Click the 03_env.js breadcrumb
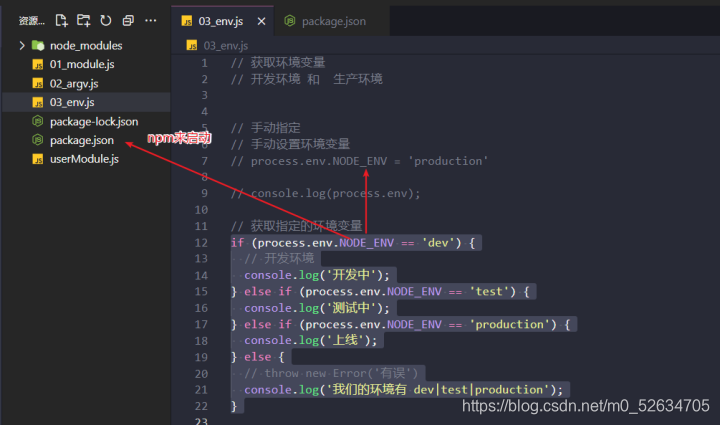Image resolution: width=720 pixels, height=425 pixels. 225,45
